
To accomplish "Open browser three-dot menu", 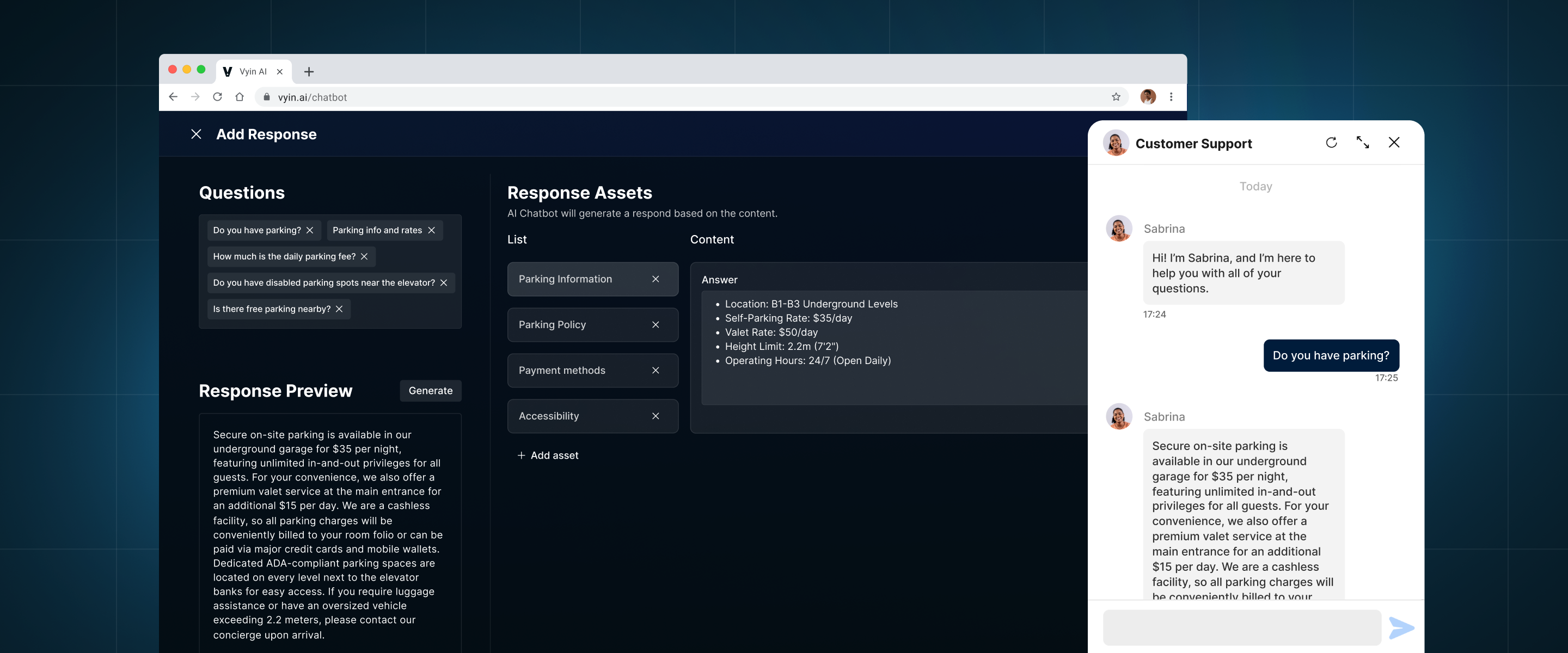I will point(1171,97).
